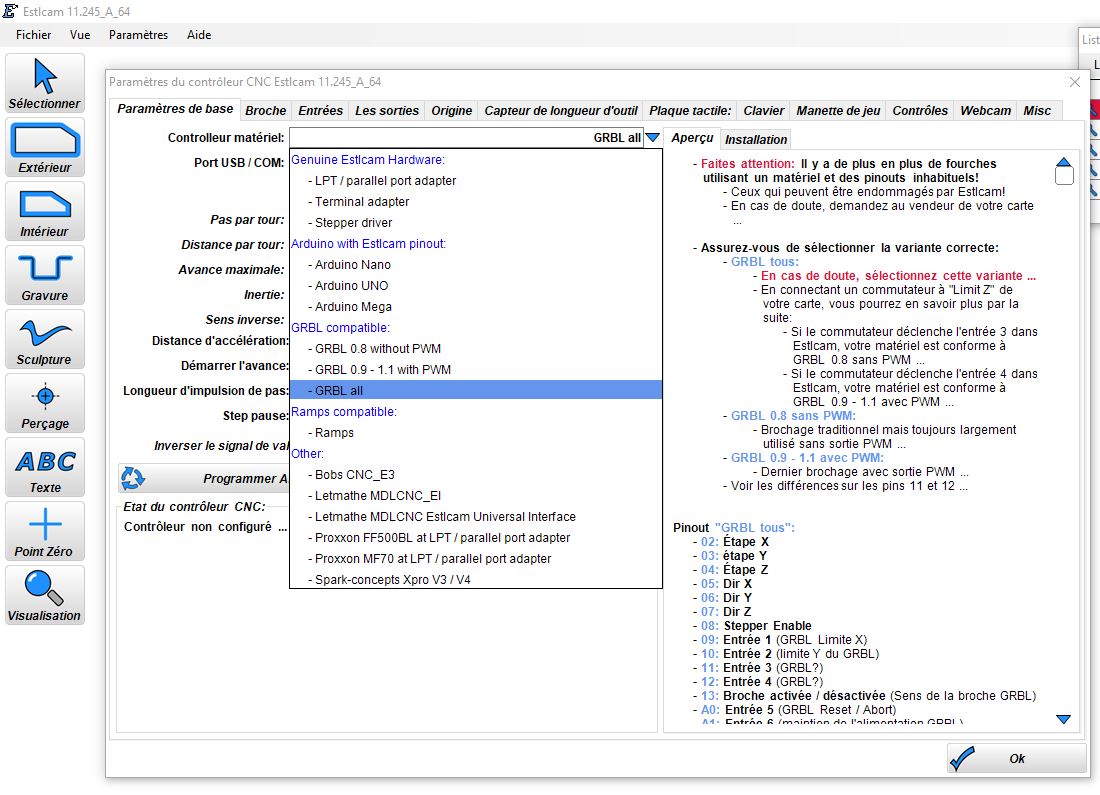Choose the Perçage drilling tool
Image resolution: width=1100 pixels, height=795 pixels.
pos(45,404)
